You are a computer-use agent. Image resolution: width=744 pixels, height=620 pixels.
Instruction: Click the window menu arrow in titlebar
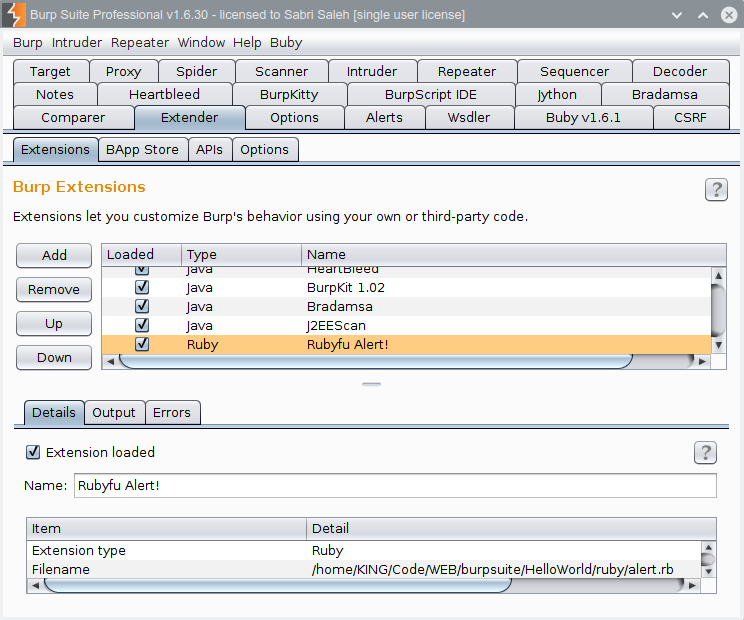(x=677, y=15)
